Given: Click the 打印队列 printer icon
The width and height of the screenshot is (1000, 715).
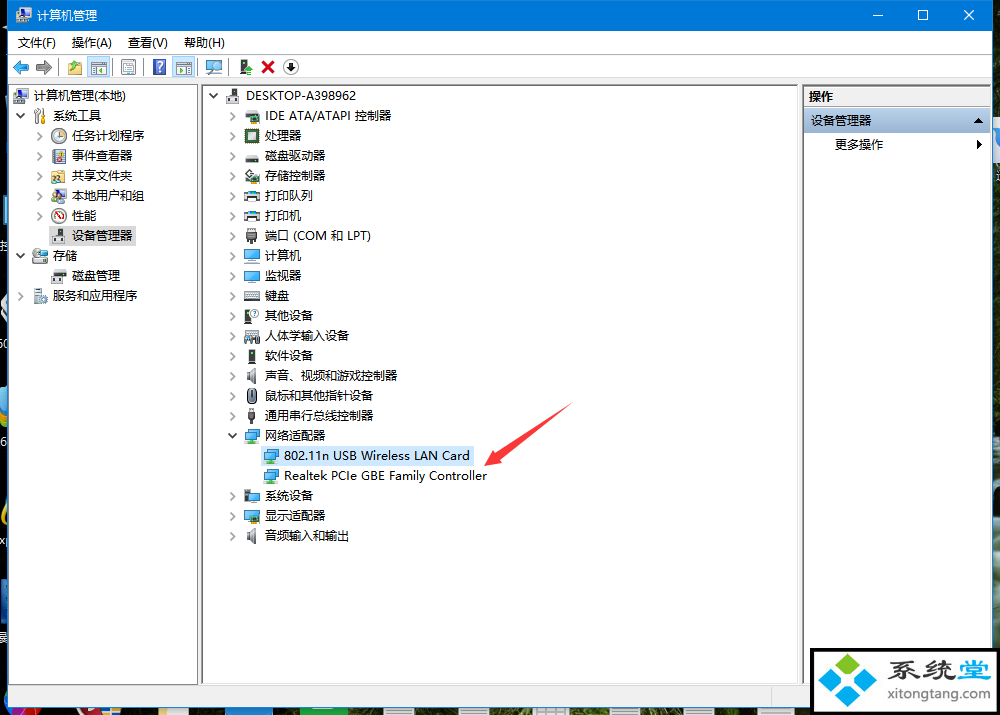Looking at the screenshot, I should coord(253,196).
